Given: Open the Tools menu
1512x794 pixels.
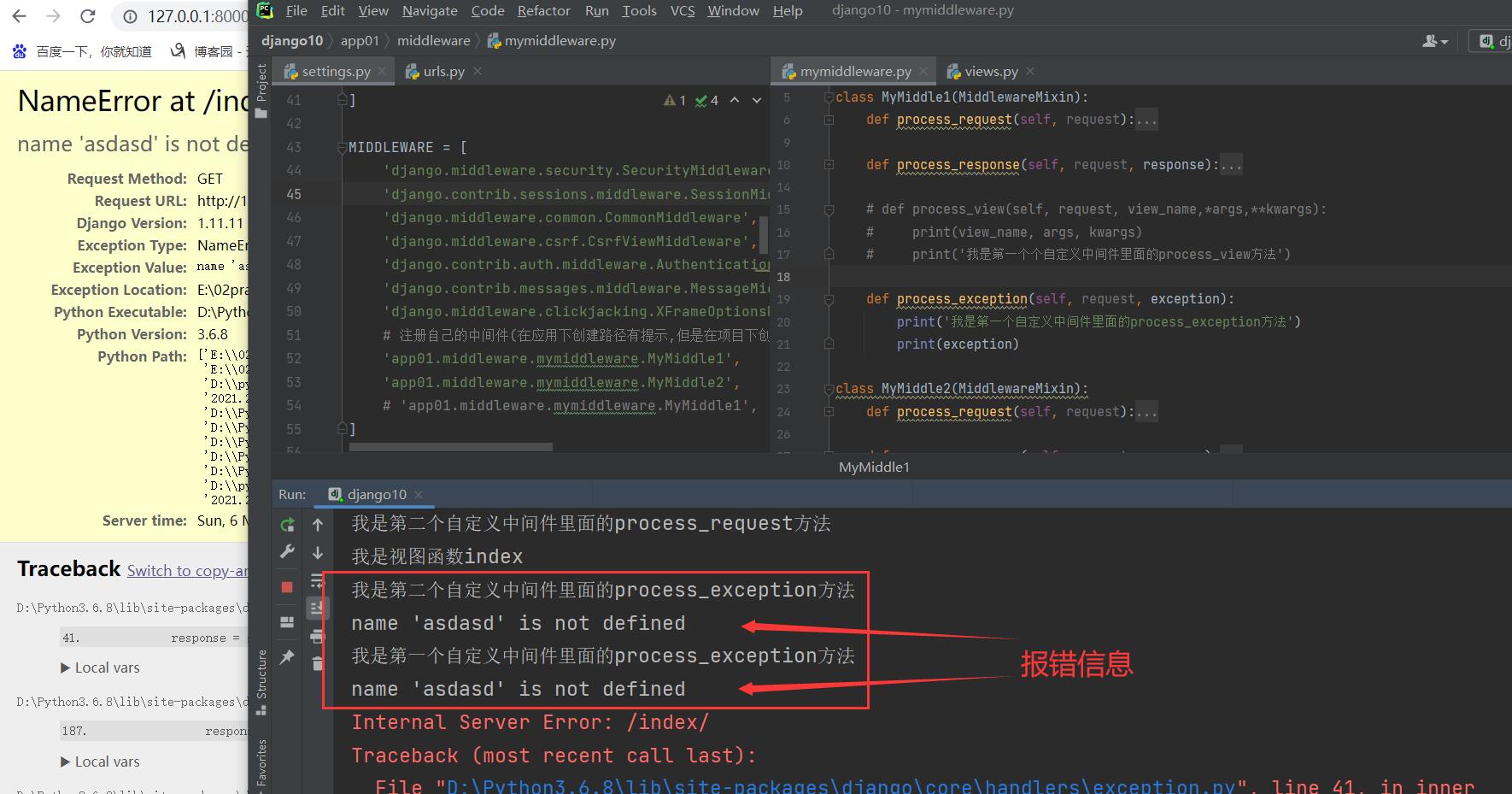Looking at the screenshot, I should pos(639,10).
